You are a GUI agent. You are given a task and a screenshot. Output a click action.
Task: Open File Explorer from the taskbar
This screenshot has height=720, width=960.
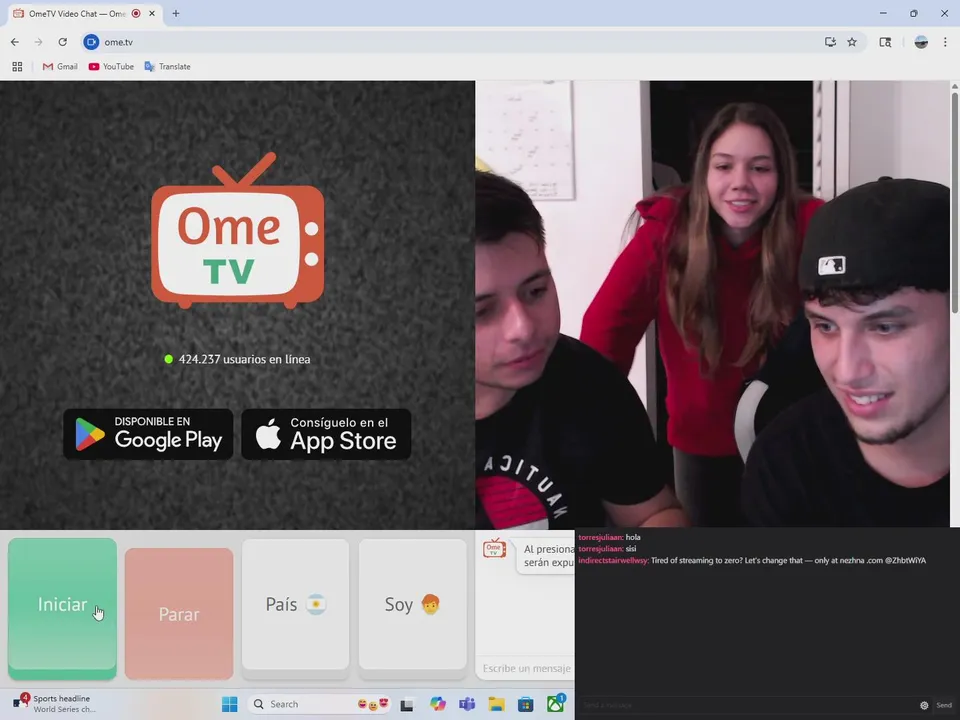(x=496, y=704)
